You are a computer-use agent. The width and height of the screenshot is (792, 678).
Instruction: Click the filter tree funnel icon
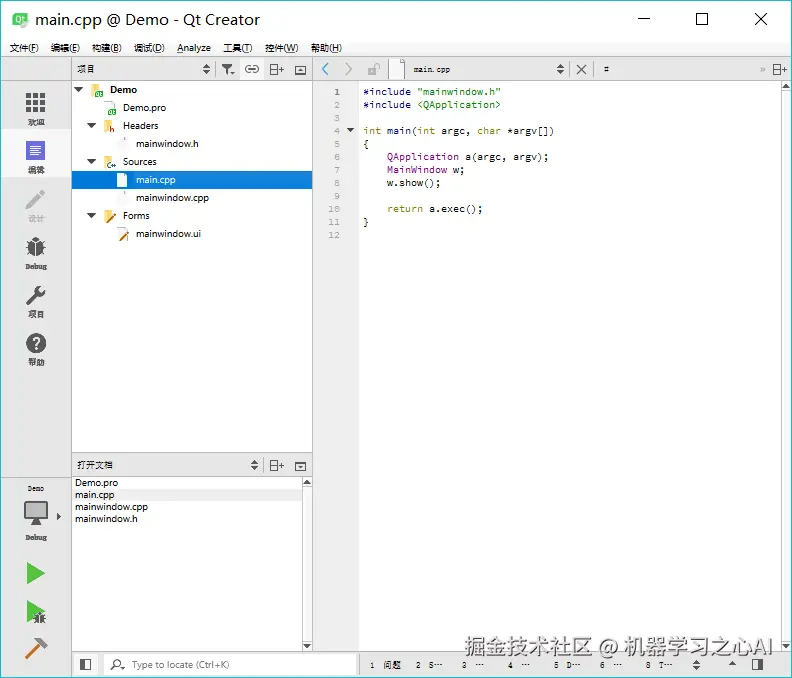point(228,69)
